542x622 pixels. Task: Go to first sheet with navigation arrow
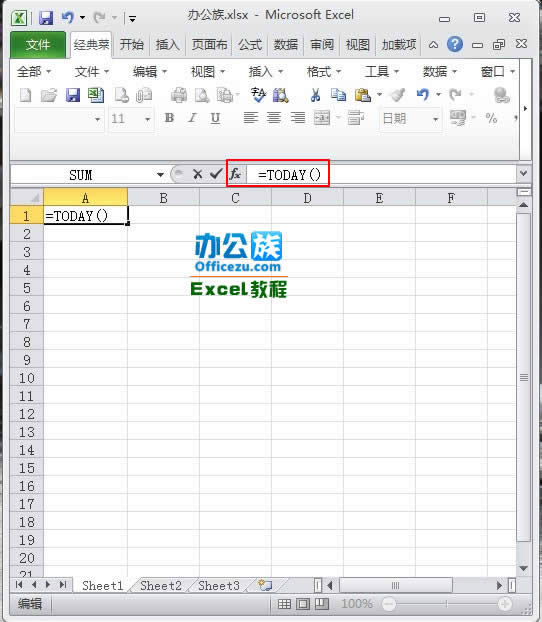tap(19, 584)
